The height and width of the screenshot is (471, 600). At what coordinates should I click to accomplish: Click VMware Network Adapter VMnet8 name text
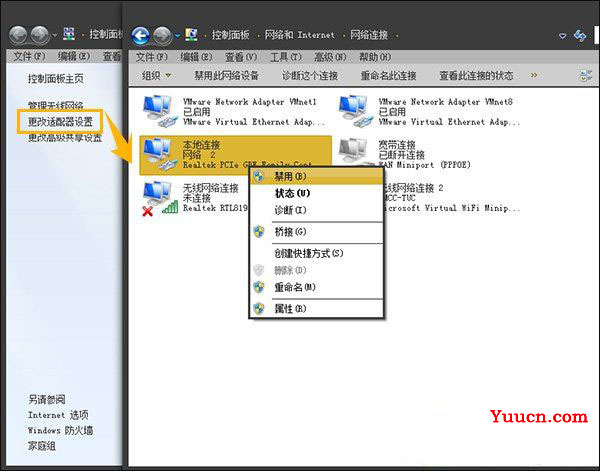click(x=445, y=102)
